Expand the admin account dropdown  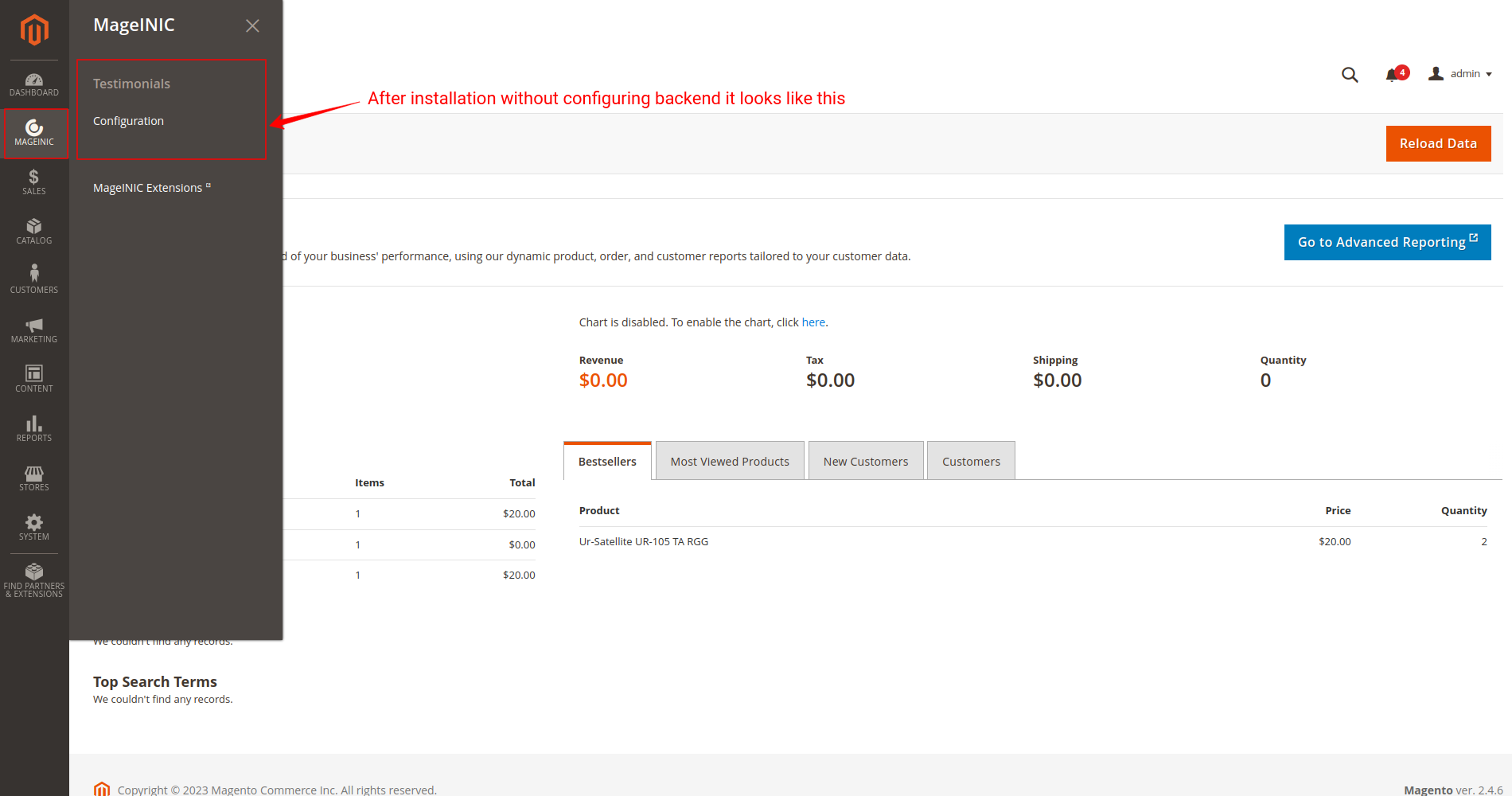pos(1460,74)
